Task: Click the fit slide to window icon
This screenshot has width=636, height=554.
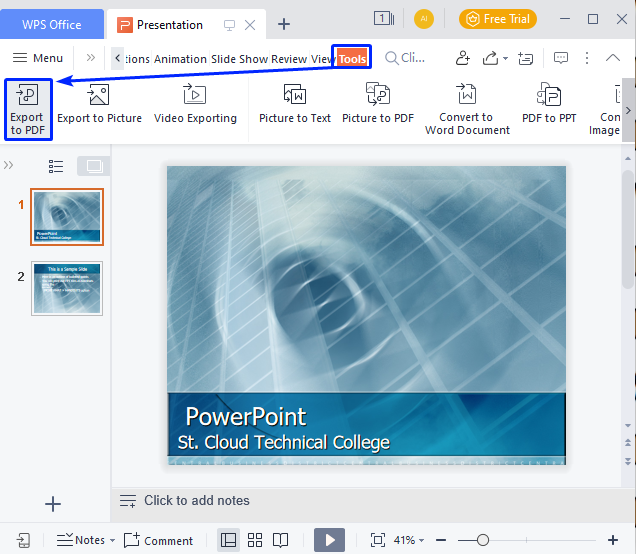Action: click(x=378, y=540)
